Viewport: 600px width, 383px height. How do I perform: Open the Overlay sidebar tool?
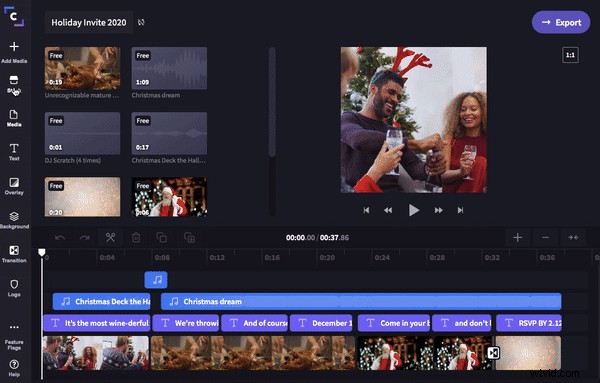[14, 186]
